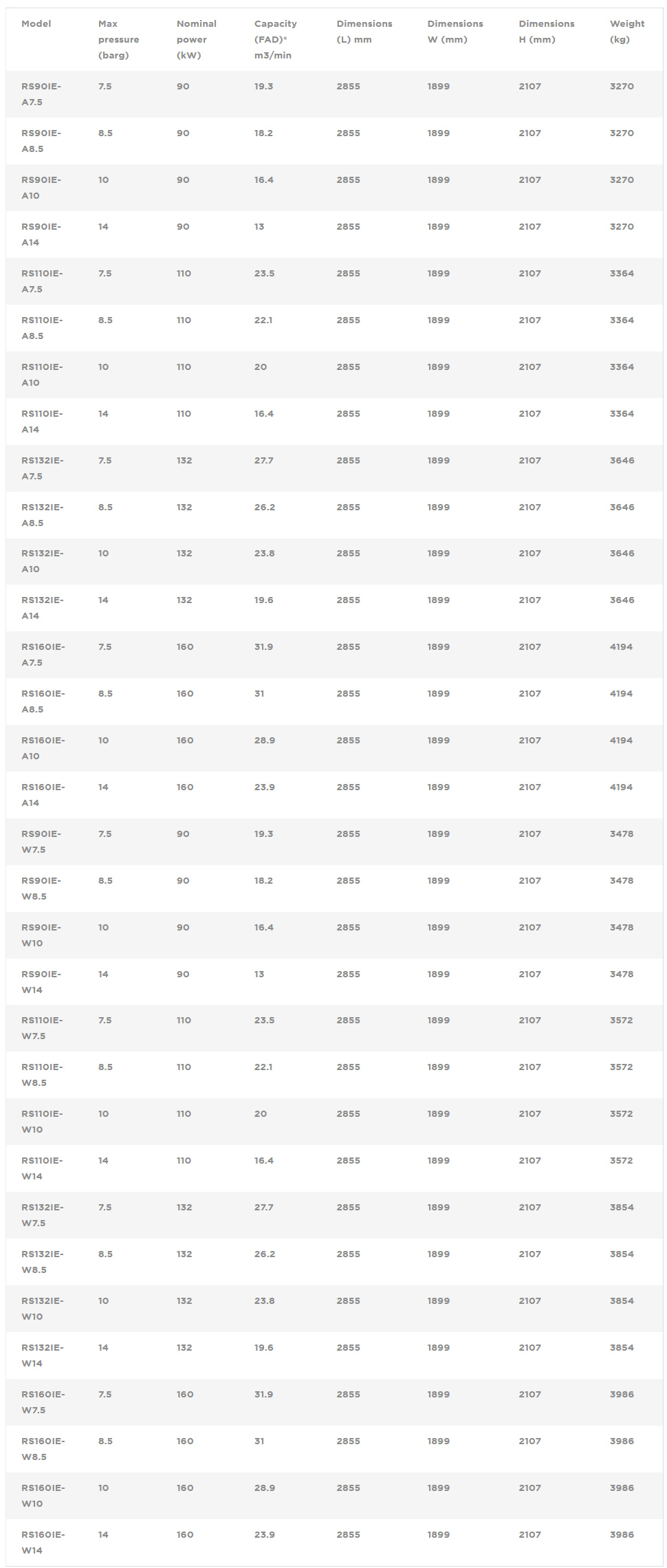Screen dimensions: 667x1568
Task: Click capacity 27.7 in RS132IE-A7.5 row
Action: (264, 461)
